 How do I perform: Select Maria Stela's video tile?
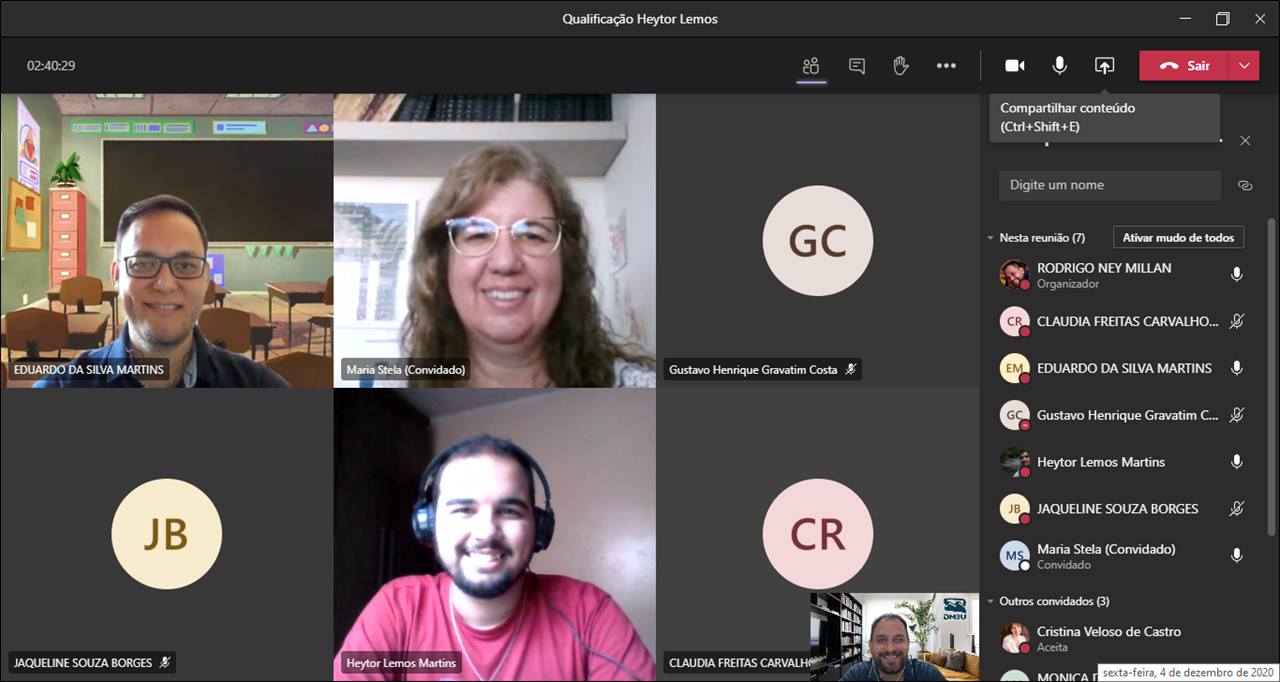coord(495,241)
